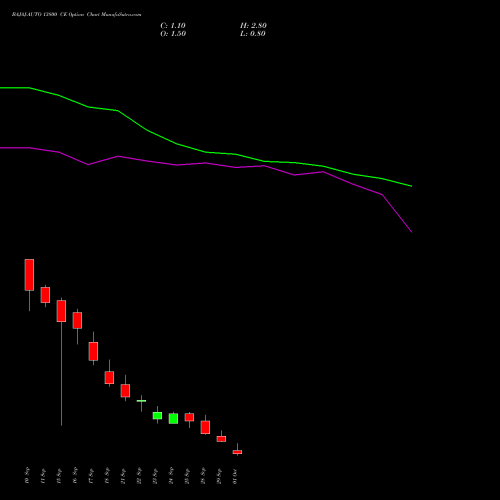Click the 11 Sep date label
This screenshot has width=500, height=500.
point(43,475)
